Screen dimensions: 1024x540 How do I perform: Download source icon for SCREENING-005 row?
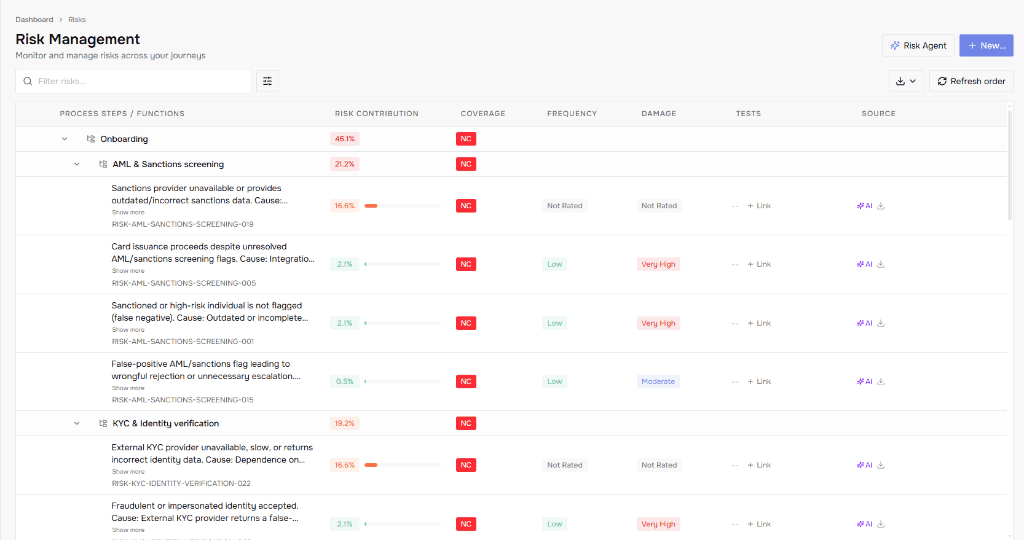pos(880,264)
